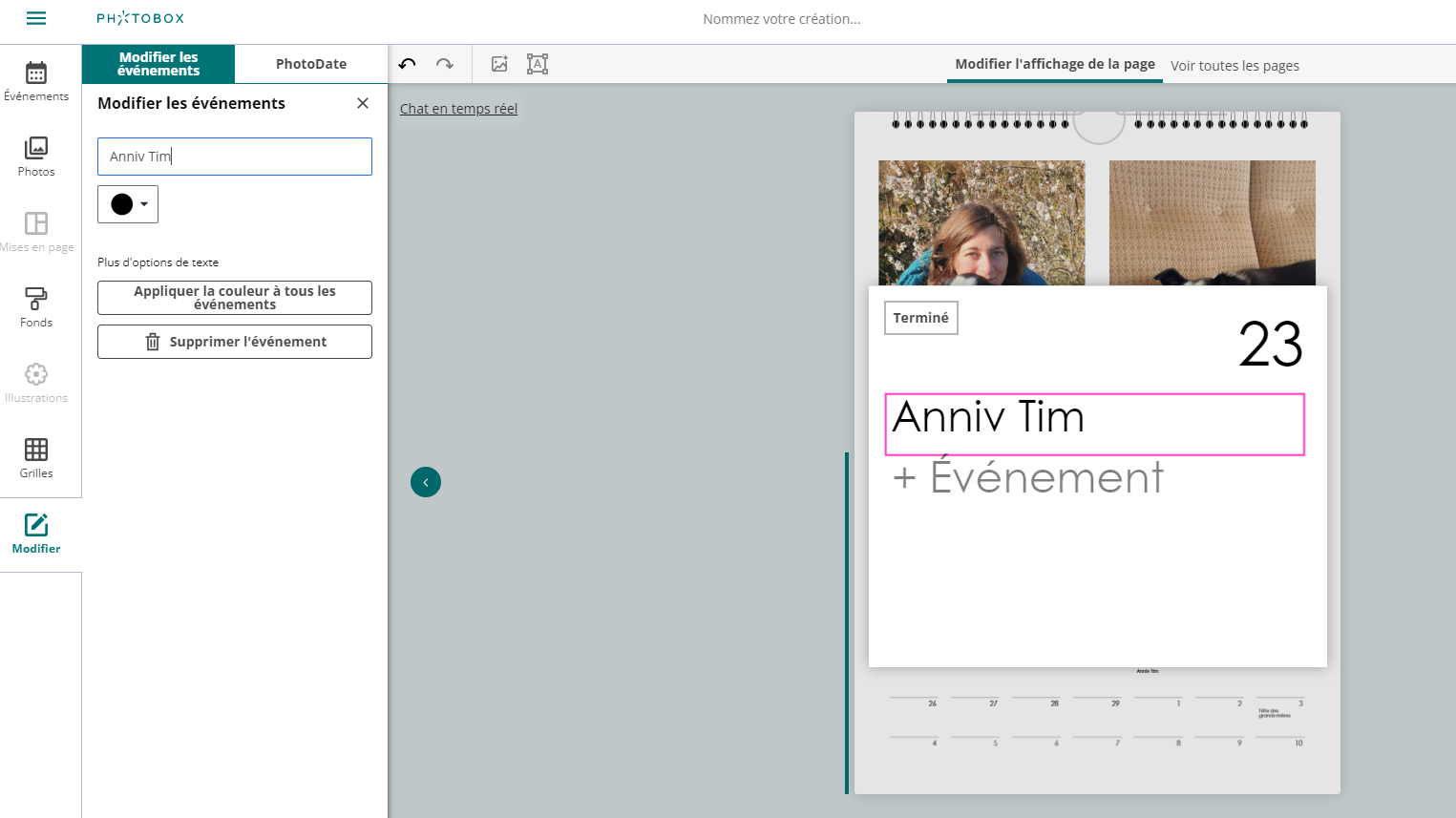Open the Grilles sidebar panel
This screenshot has height=818, width=1456.
[x=36, y=458]
